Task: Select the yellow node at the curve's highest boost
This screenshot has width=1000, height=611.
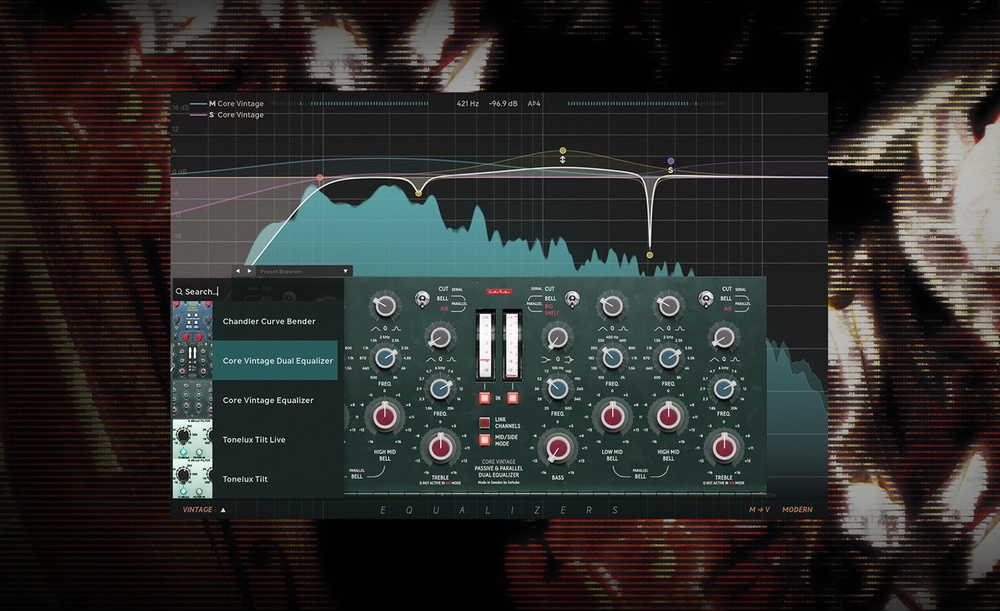Action: click(x=562, y=151)
